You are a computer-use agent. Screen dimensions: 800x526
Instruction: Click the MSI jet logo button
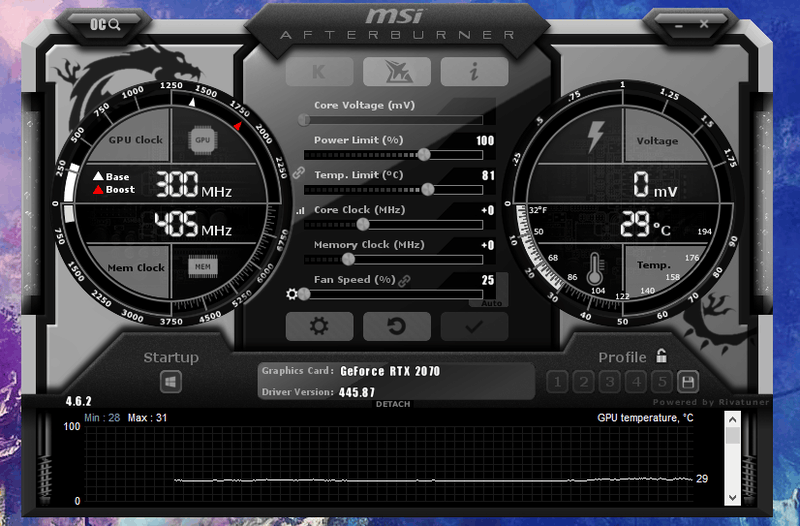pos(396,71)
